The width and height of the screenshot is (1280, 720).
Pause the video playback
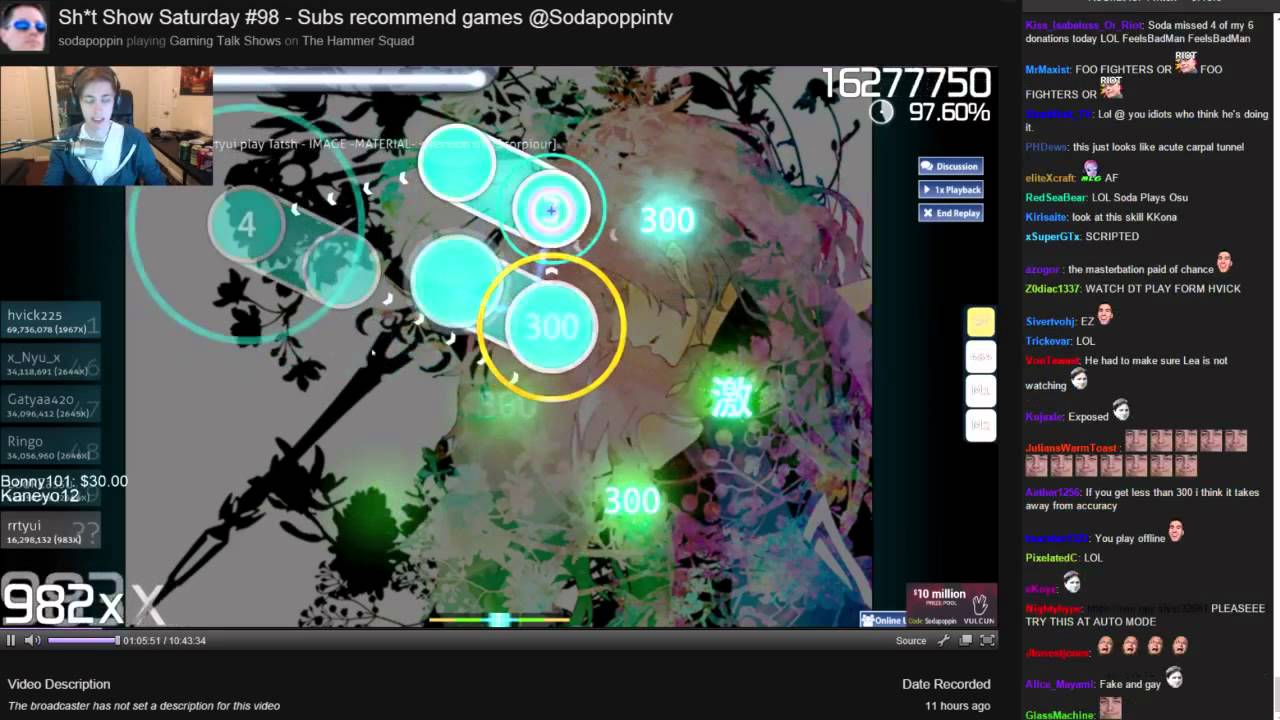[11, 641]
